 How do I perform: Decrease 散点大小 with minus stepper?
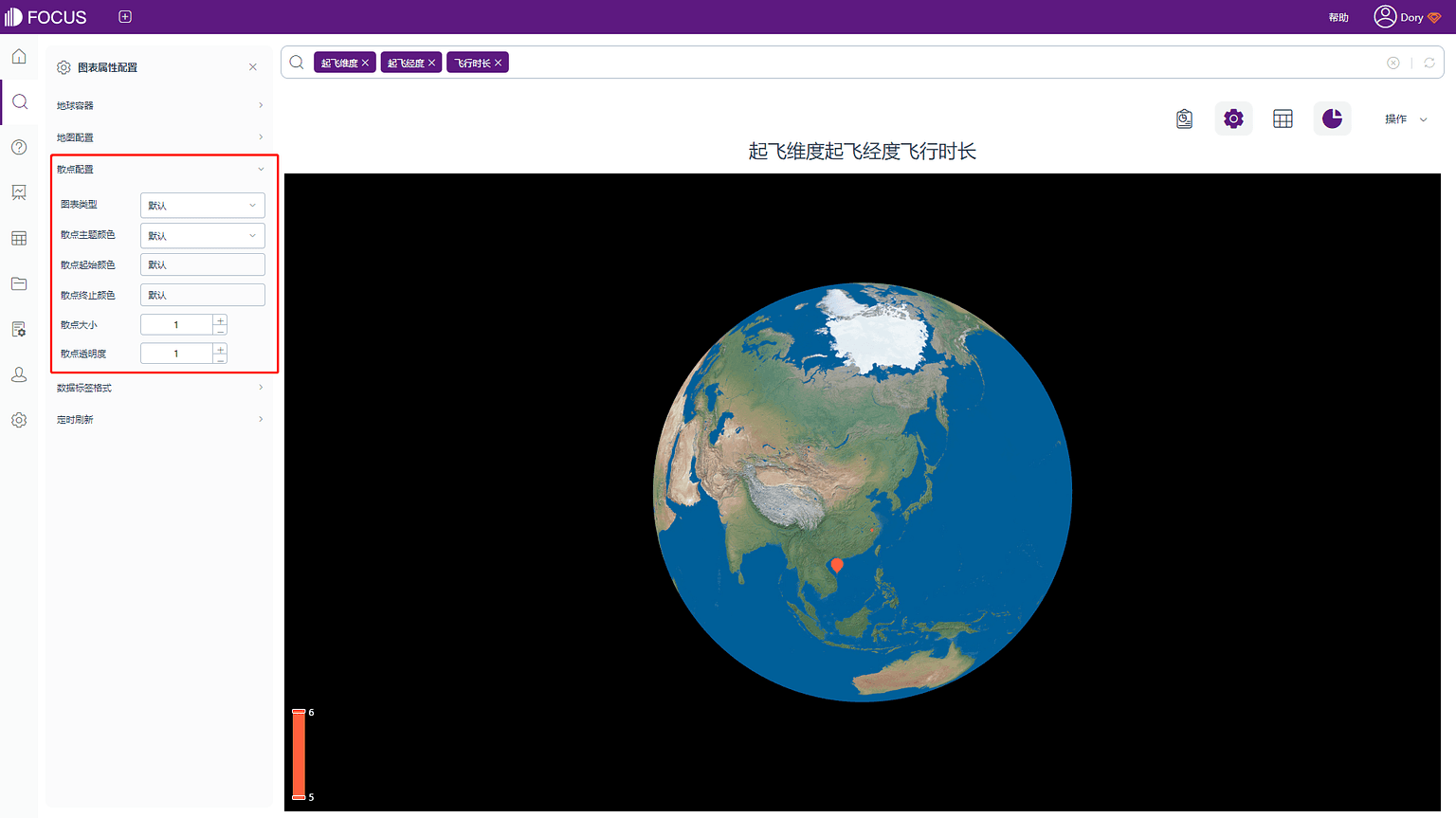tap(220, 331)
